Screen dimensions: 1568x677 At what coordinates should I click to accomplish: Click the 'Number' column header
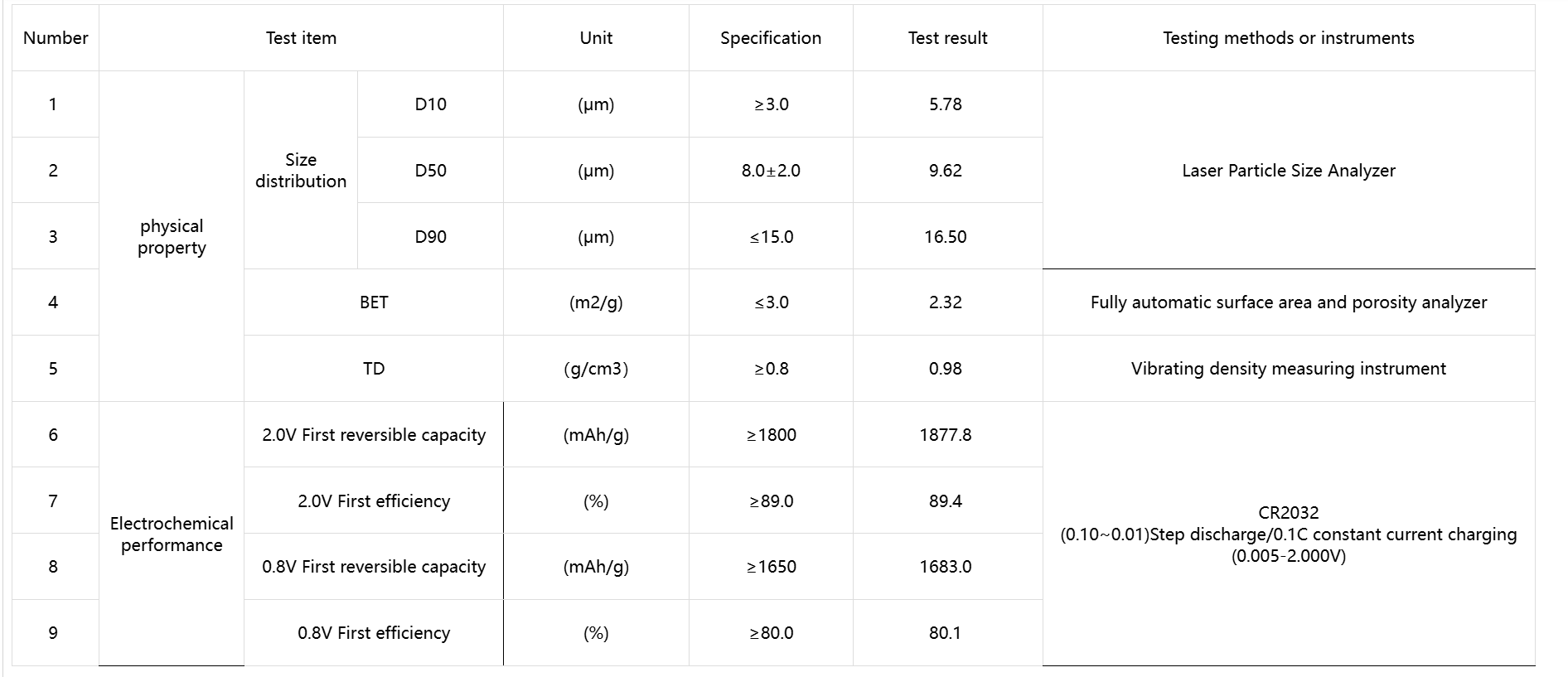pos(56,38)
